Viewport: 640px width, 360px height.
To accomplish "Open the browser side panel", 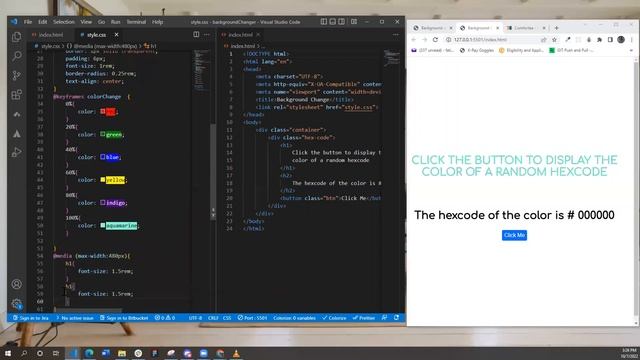I will click(610, 40).
